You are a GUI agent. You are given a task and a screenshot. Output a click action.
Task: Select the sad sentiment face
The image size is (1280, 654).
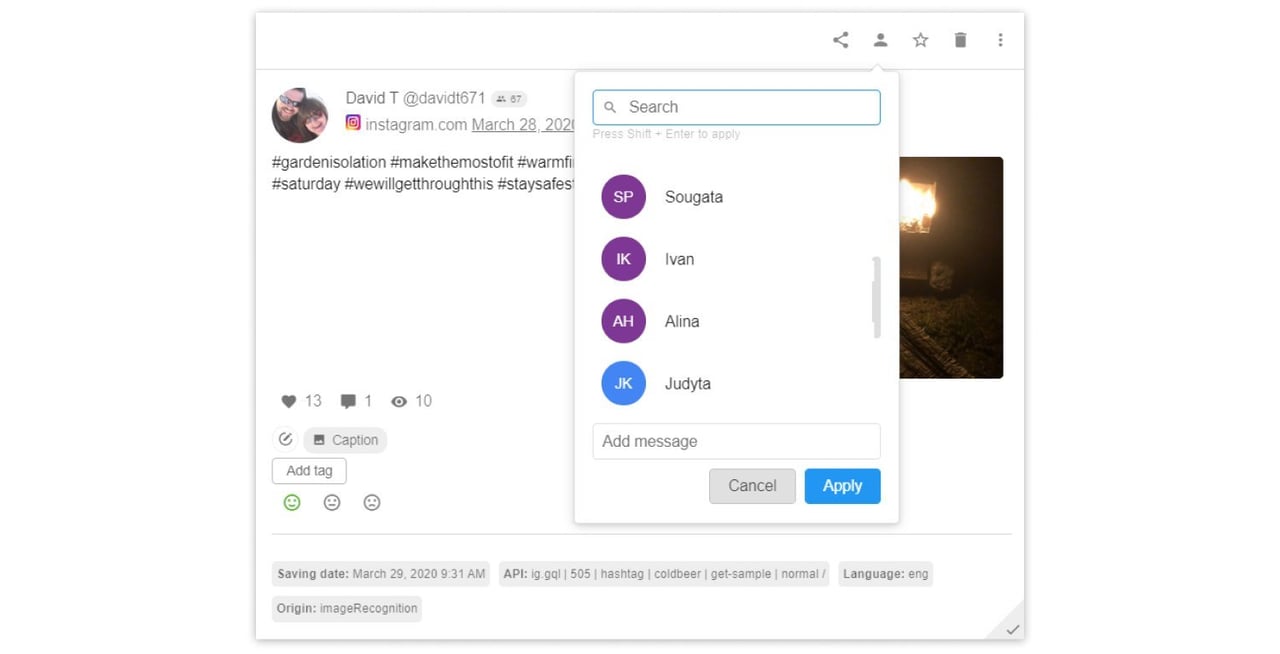pyautogui.click(x=372, y=502)
